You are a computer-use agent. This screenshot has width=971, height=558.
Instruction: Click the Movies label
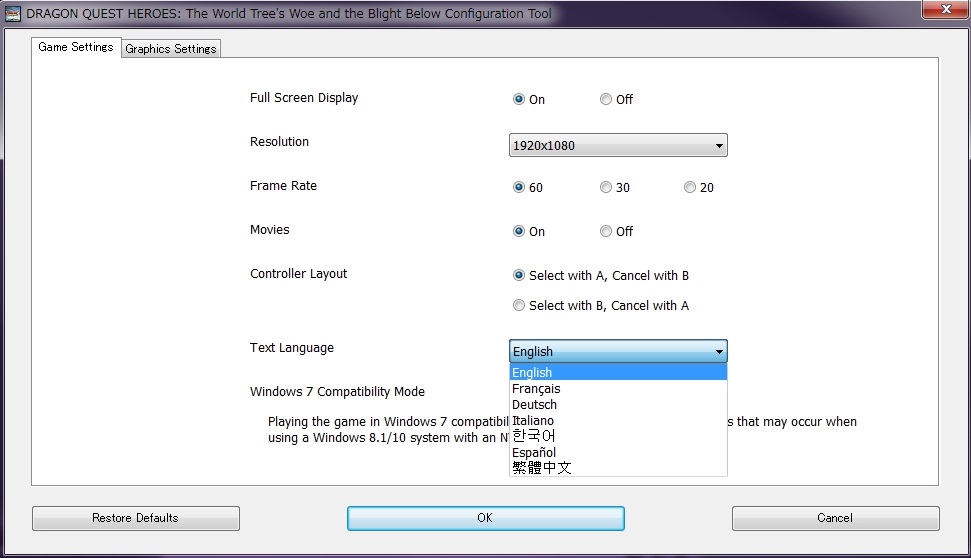(269, 230)
